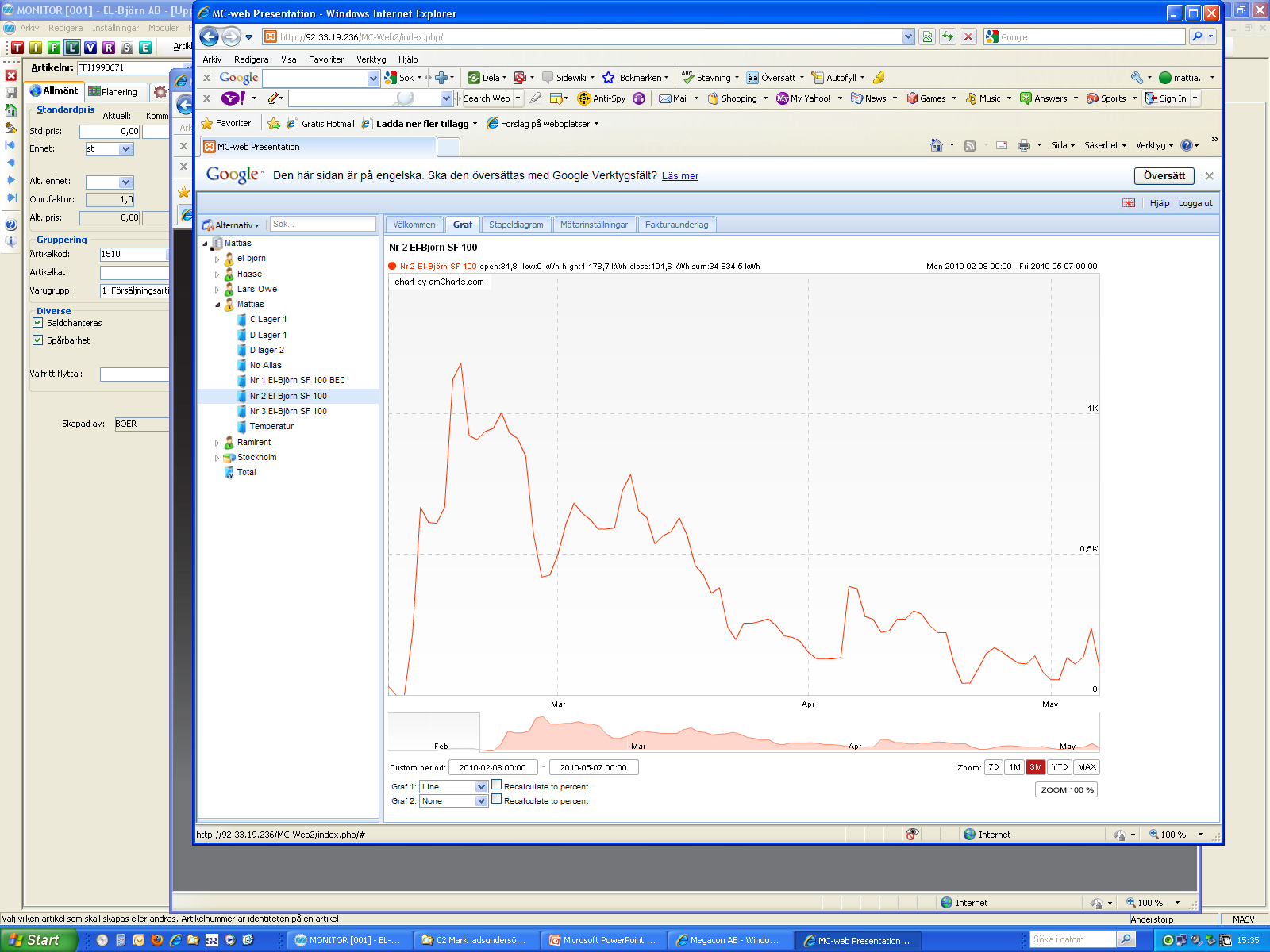Open the Autofyll toolbar icon
Image resolution: width=1270 pixels, height=952 pixels.
pos(818,78)
